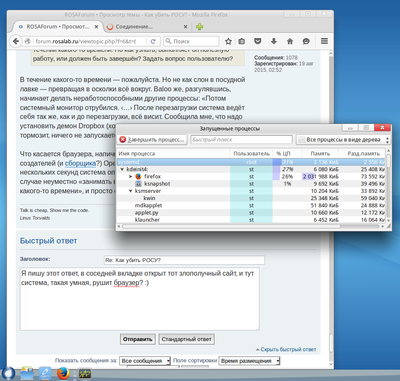Open the Firefox downloads arrow
This screenshot has width=400, height=381.
(274, 41)
